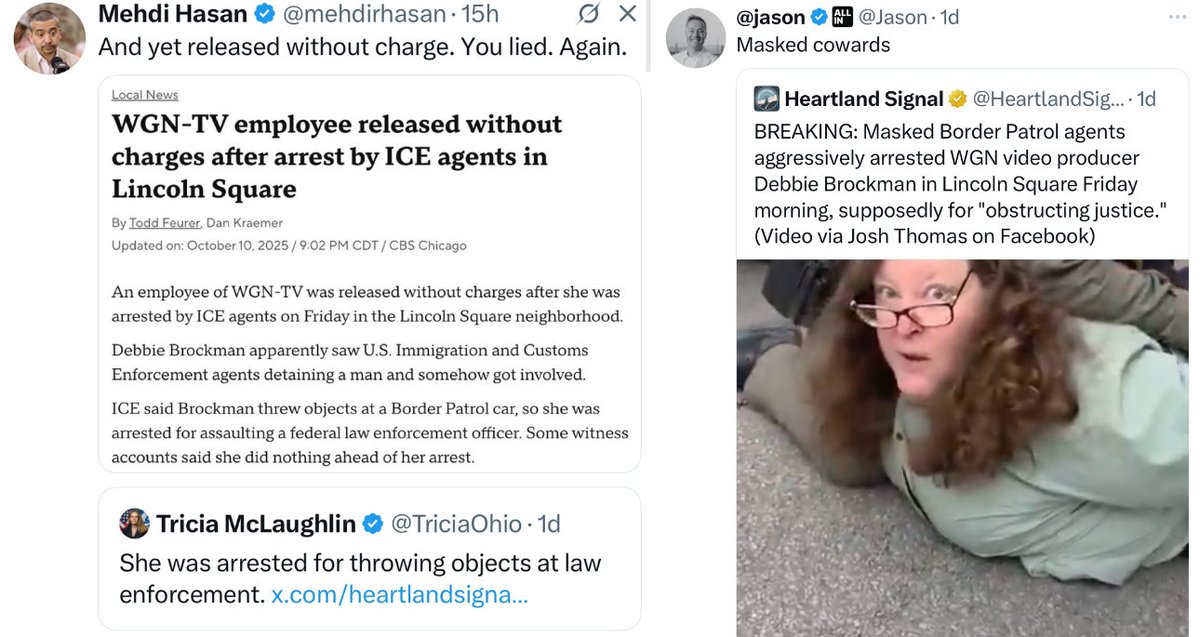Screen dimensions: 1200x637
Task: Open the x.com/heartlandsigna… link
Action: [x=399, y=593]
